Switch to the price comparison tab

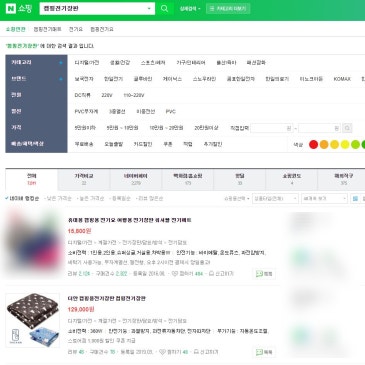[84, 179]
